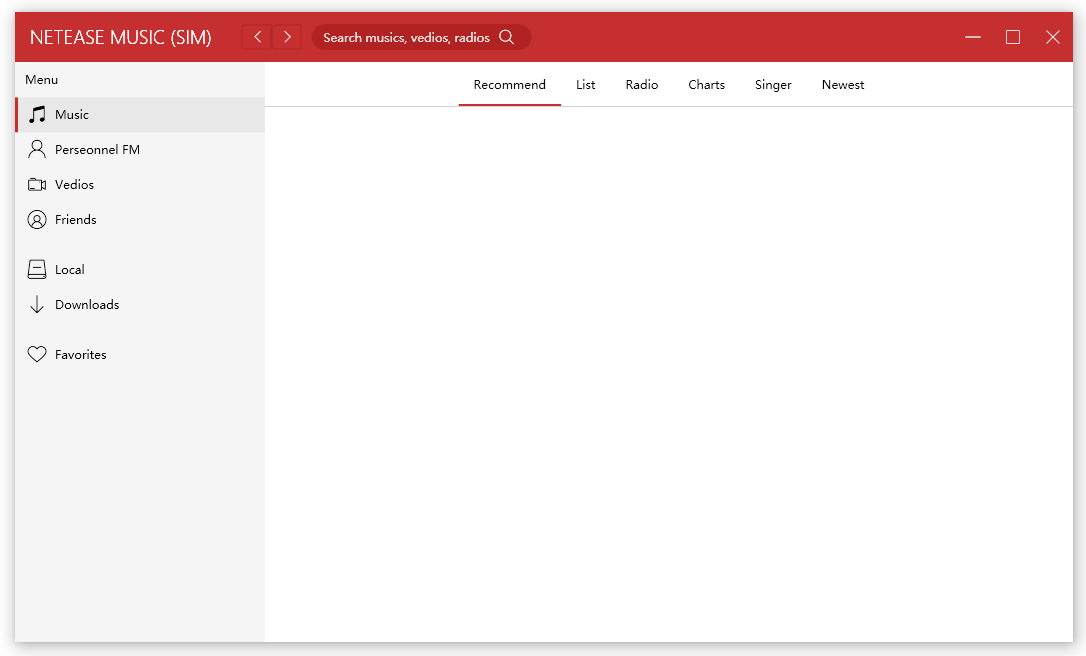Select the Friends label in sidebar
This screenshot has width=1086, height=656.
75,220
